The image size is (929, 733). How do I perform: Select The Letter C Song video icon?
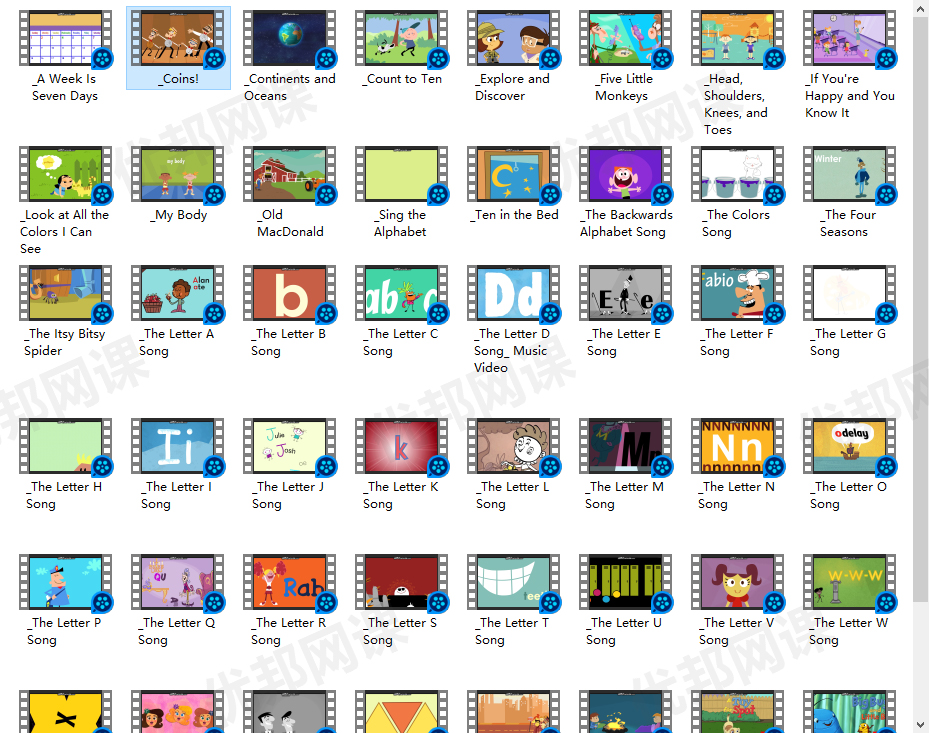(402, 293)
